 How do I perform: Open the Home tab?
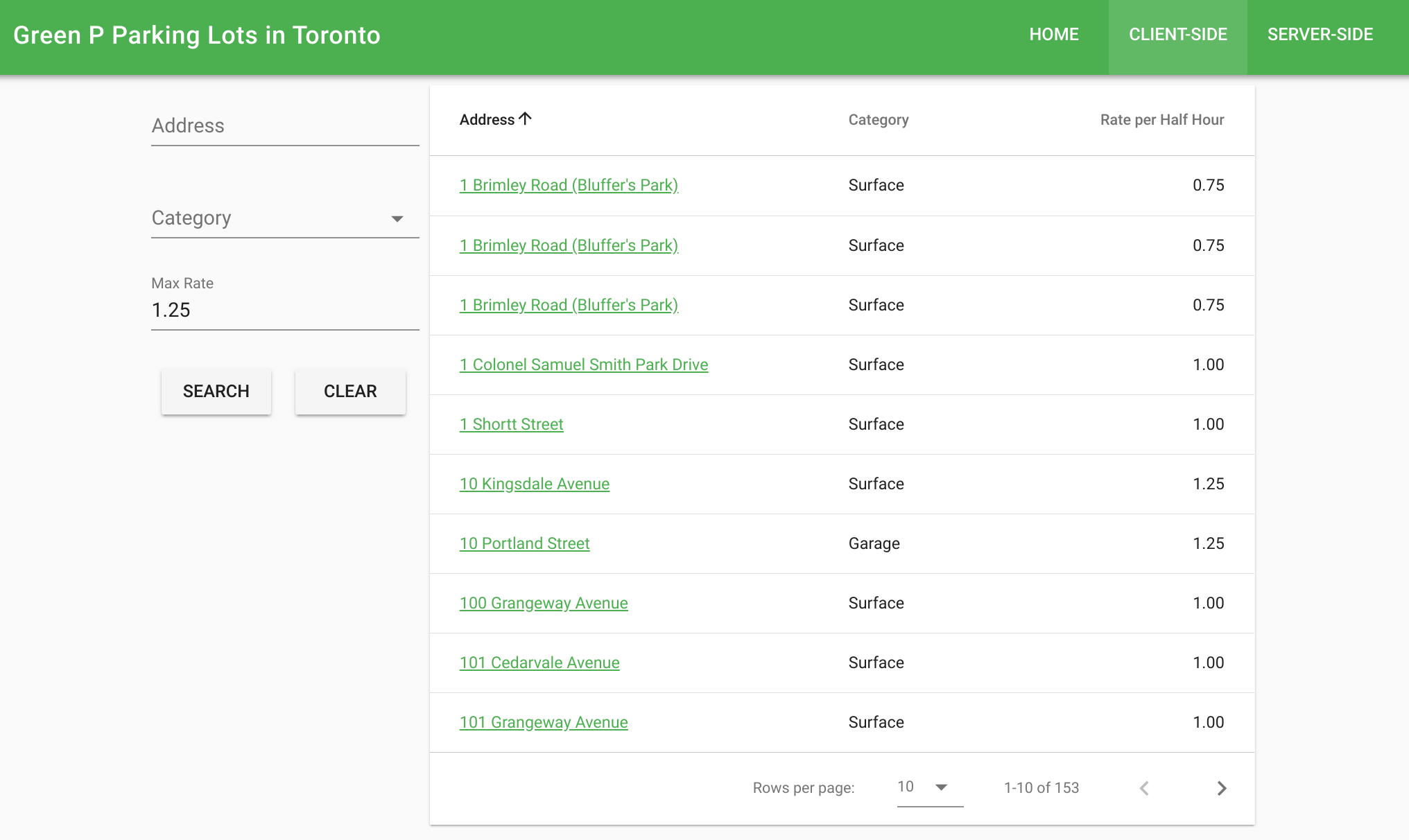point(1053,35)
